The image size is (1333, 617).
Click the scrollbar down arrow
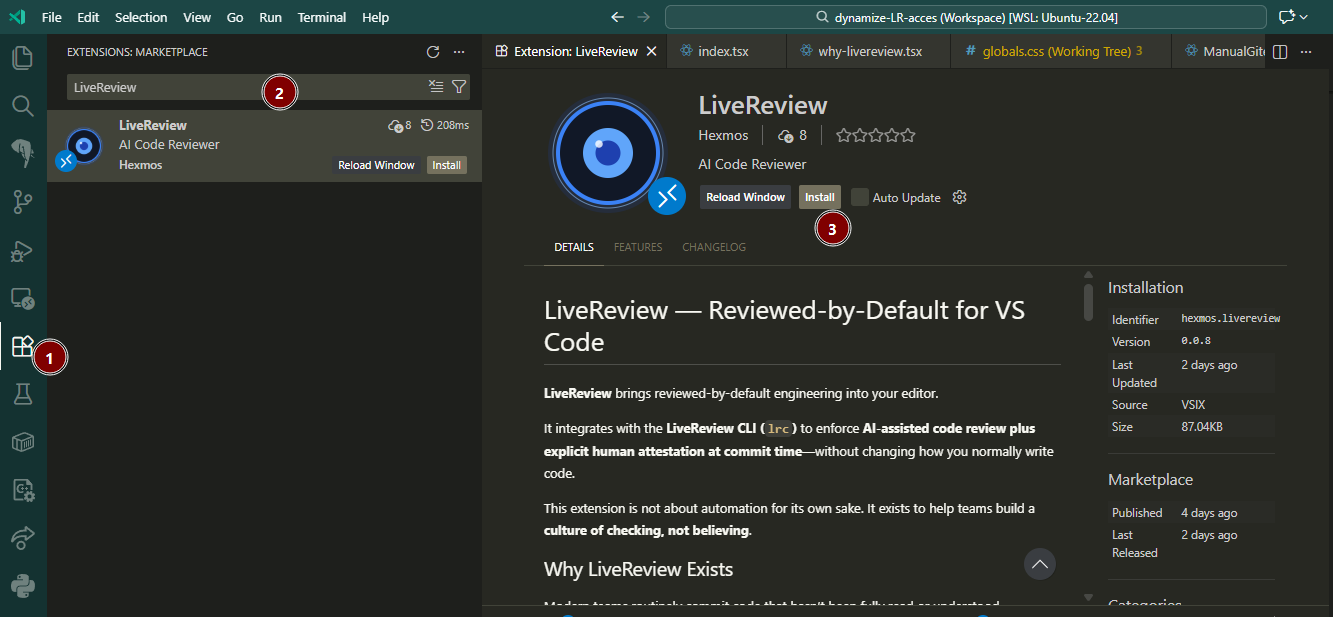[1088, 597]
